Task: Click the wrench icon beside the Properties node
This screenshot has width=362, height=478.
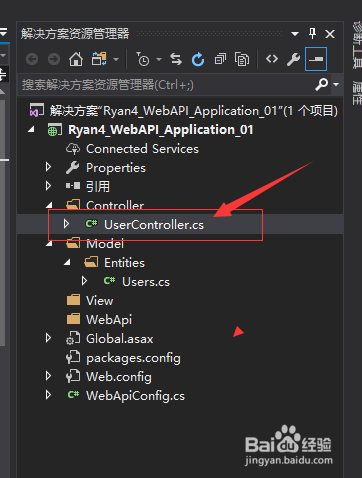Action: [73, 168]
